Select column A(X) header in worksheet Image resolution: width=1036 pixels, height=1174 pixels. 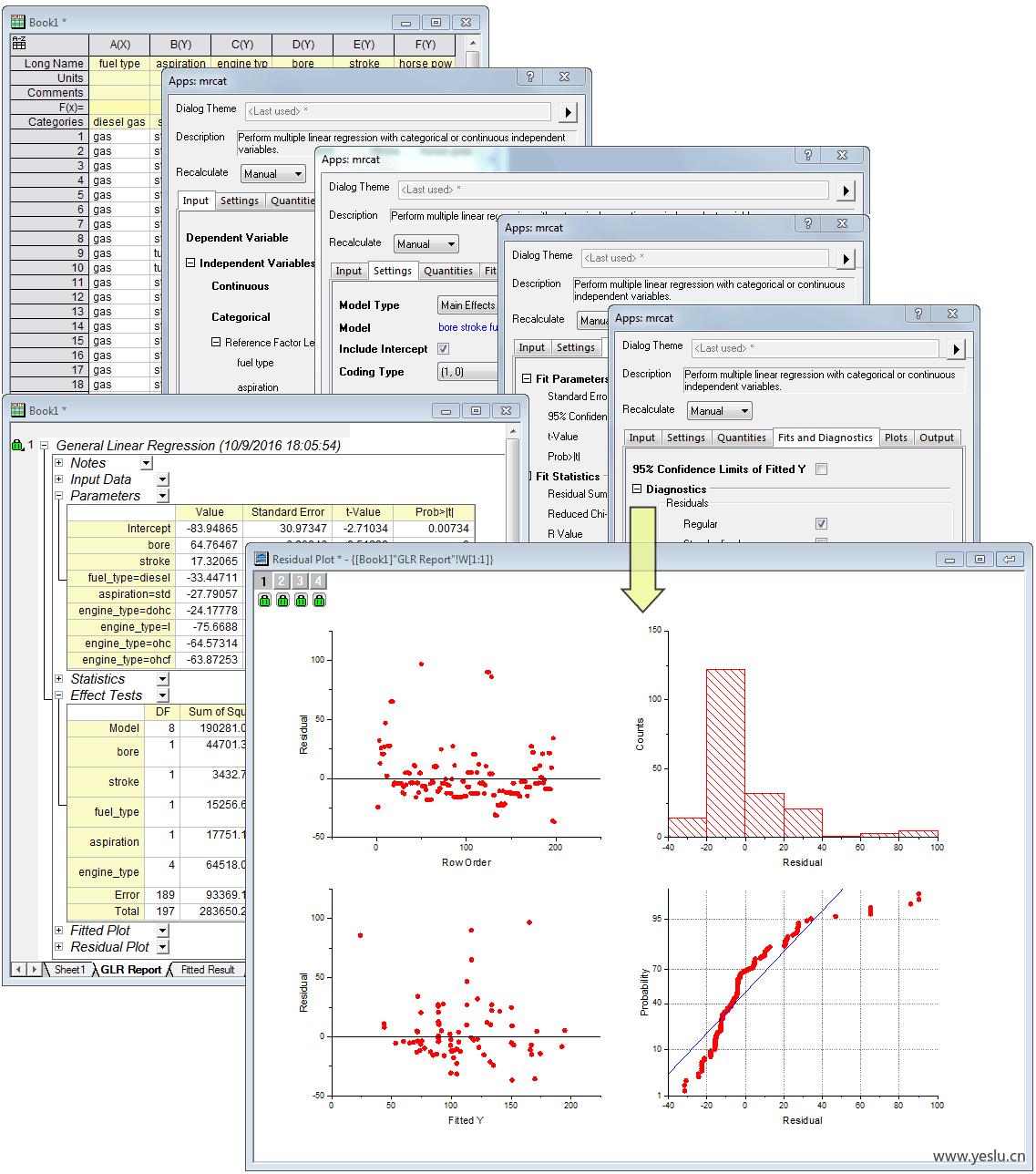(120, 44)
